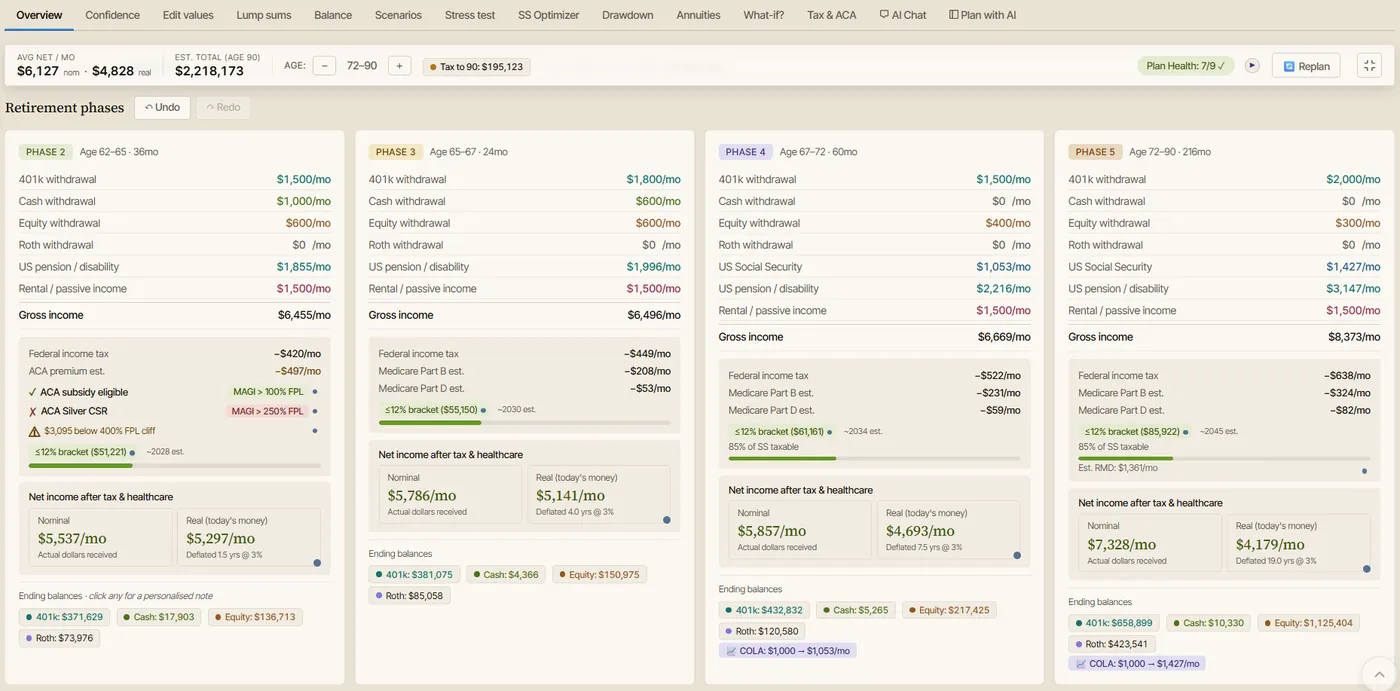Click the Roth: $73,976 balance chip
The width and height of the screenshot is (1400, 691).
pos(59,638)
